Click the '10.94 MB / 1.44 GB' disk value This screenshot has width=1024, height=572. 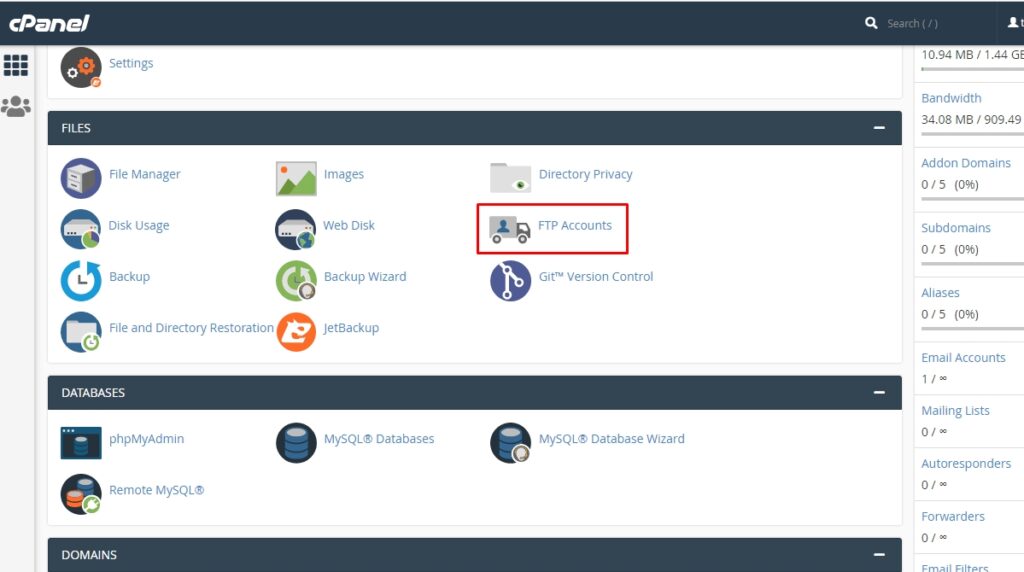point(972,55)
